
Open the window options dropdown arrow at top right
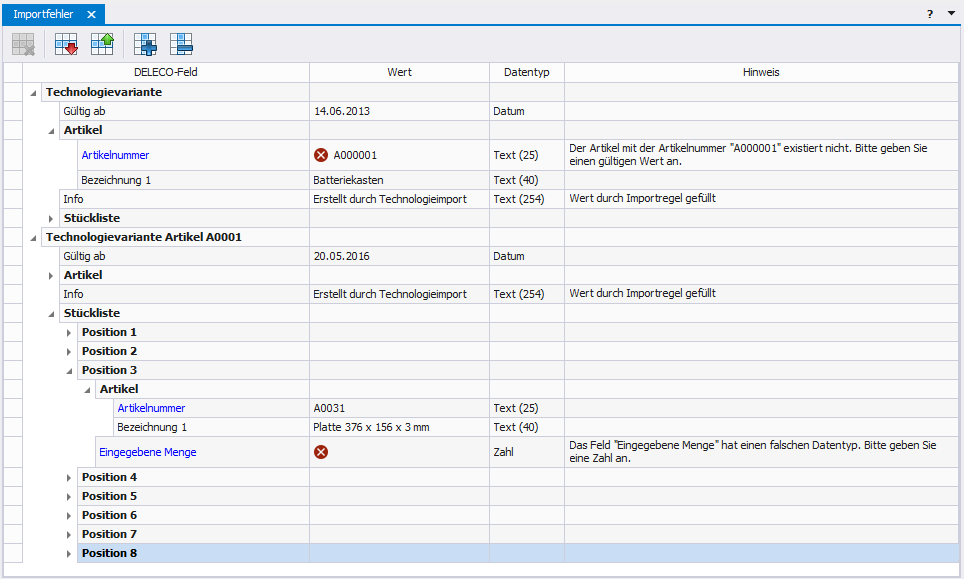950,14
